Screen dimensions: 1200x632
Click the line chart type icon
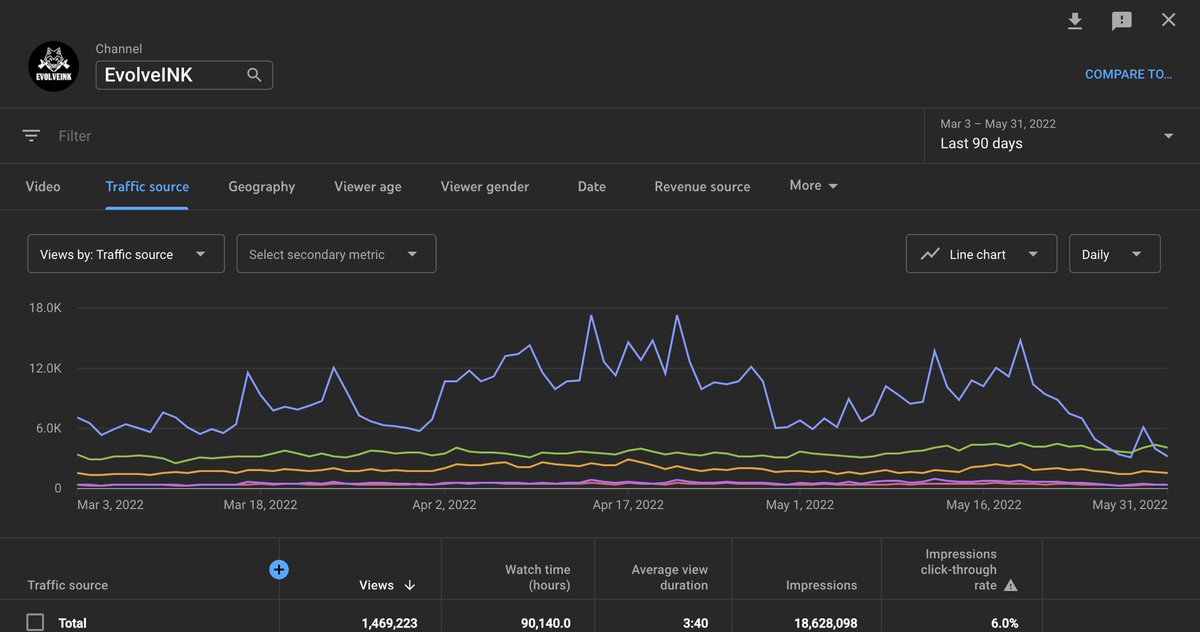[x=930, y=254]
